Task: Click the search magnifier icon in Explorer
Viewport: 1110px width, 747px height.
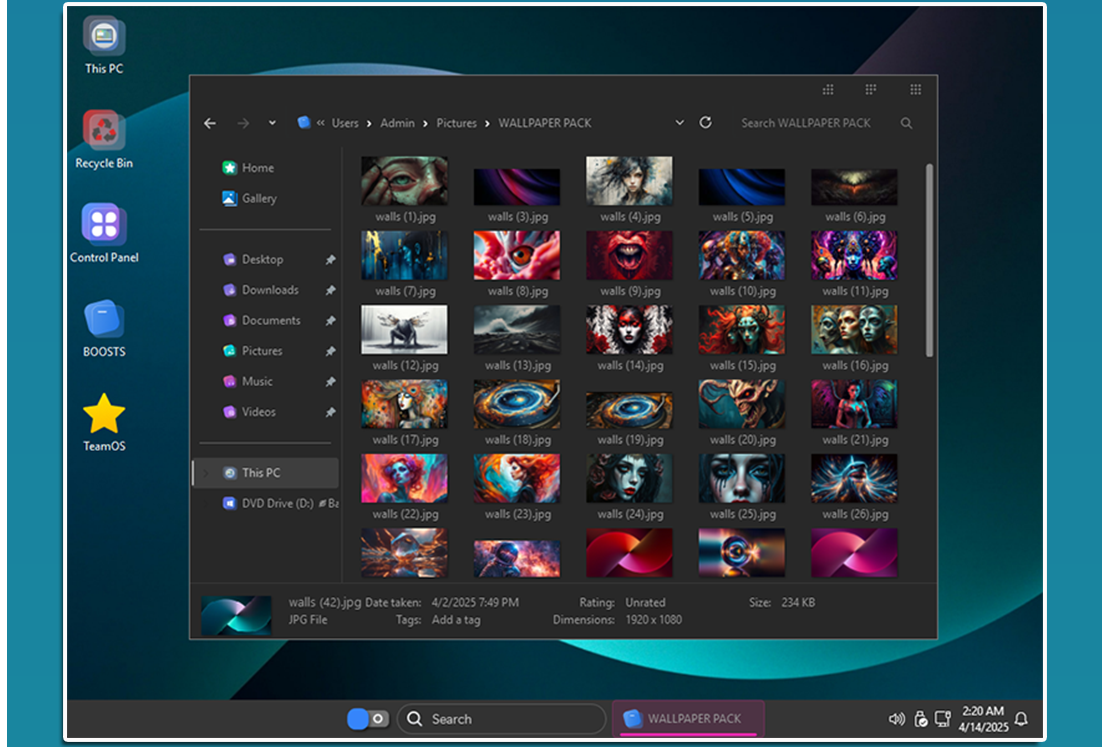Action: click(906, 123)
